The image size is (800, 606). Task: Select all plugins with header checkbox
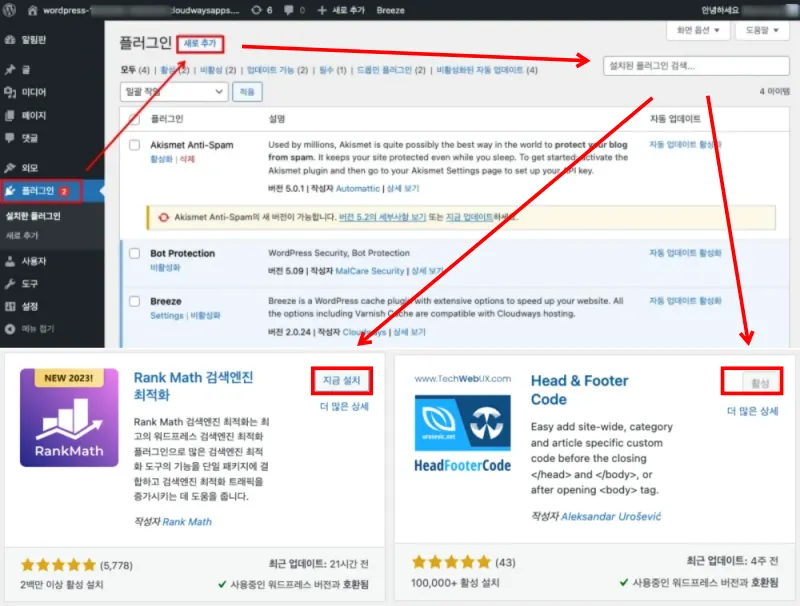[x=136, y=118]
